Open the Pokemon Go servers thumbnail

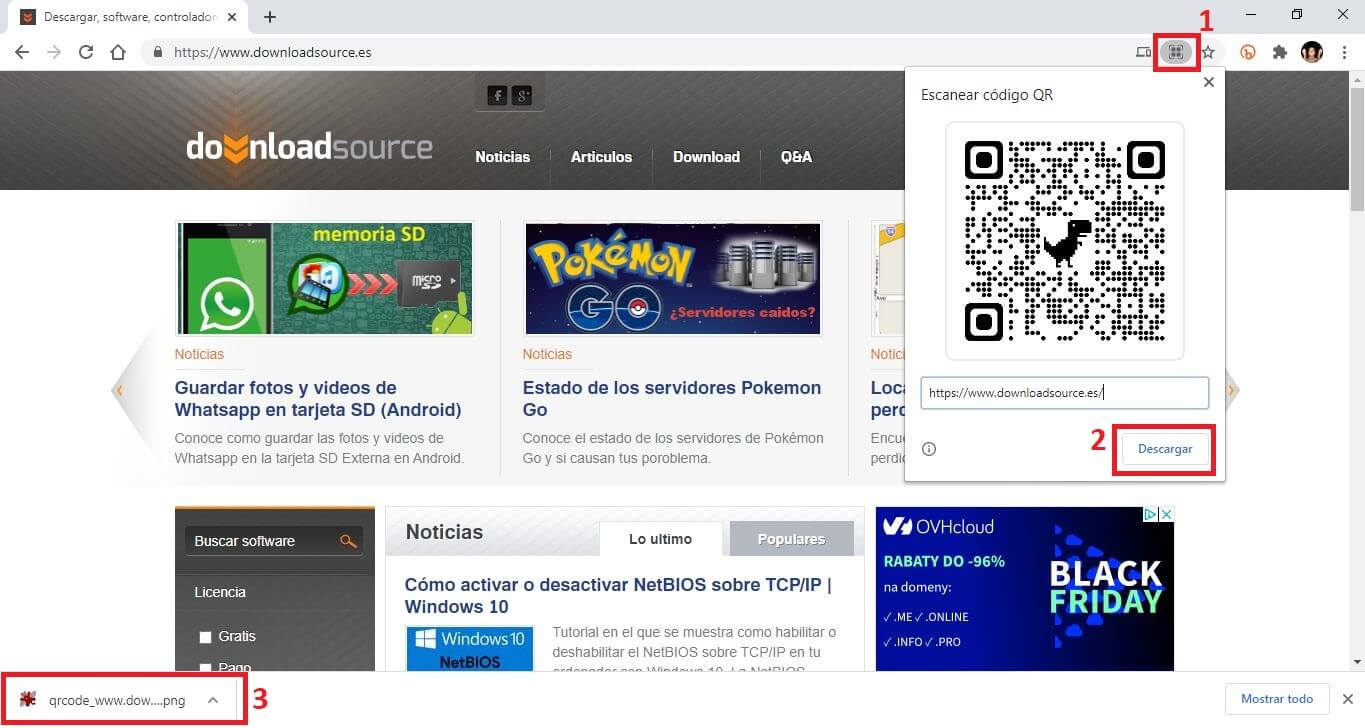(672, 278)
